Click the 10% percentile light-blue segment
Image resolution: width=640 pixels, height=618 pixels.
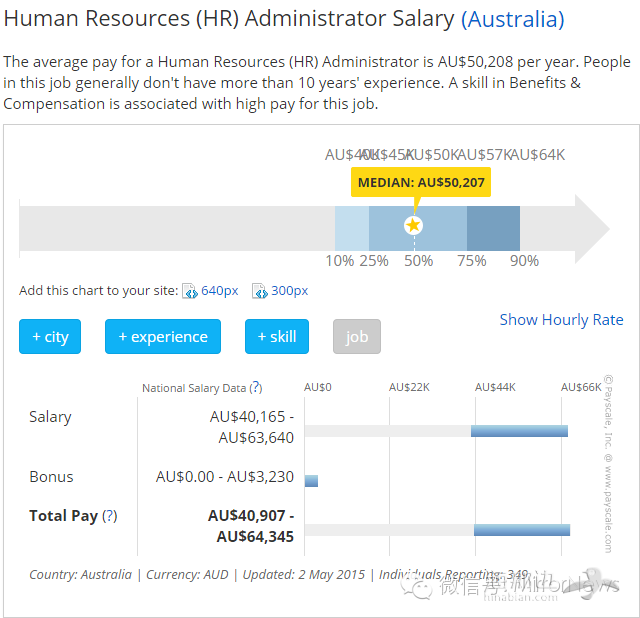pyautogui.click(x=352, y=228)
